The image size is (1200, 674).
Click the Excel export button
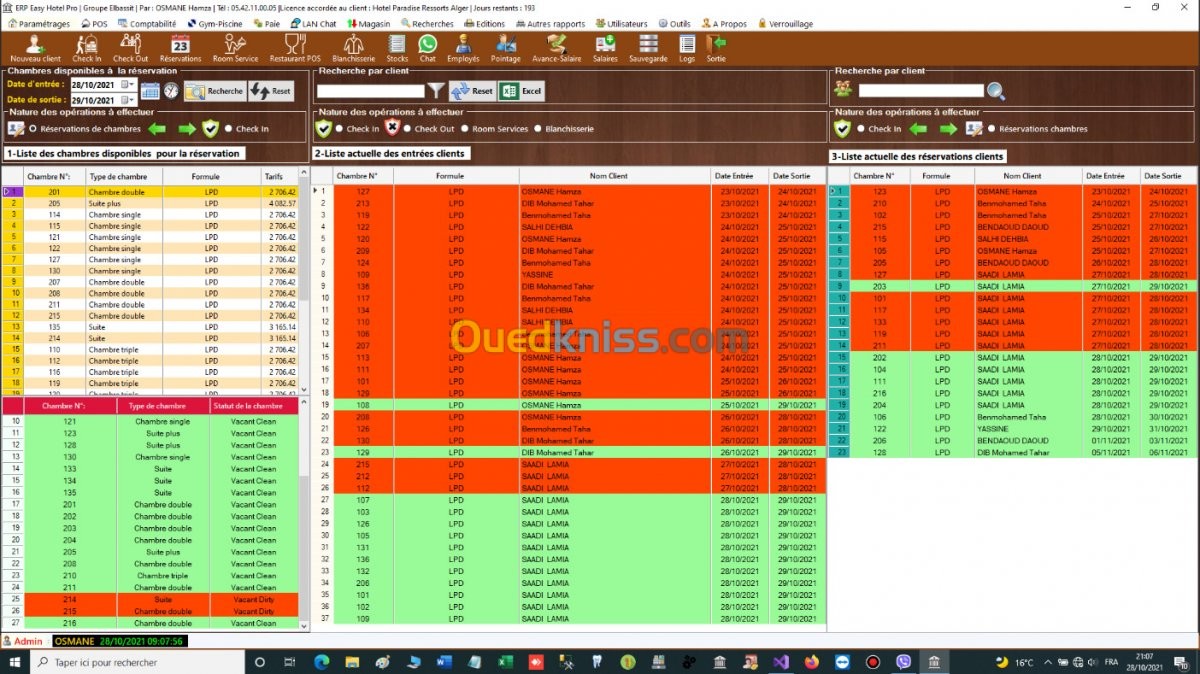click(521, 91)
